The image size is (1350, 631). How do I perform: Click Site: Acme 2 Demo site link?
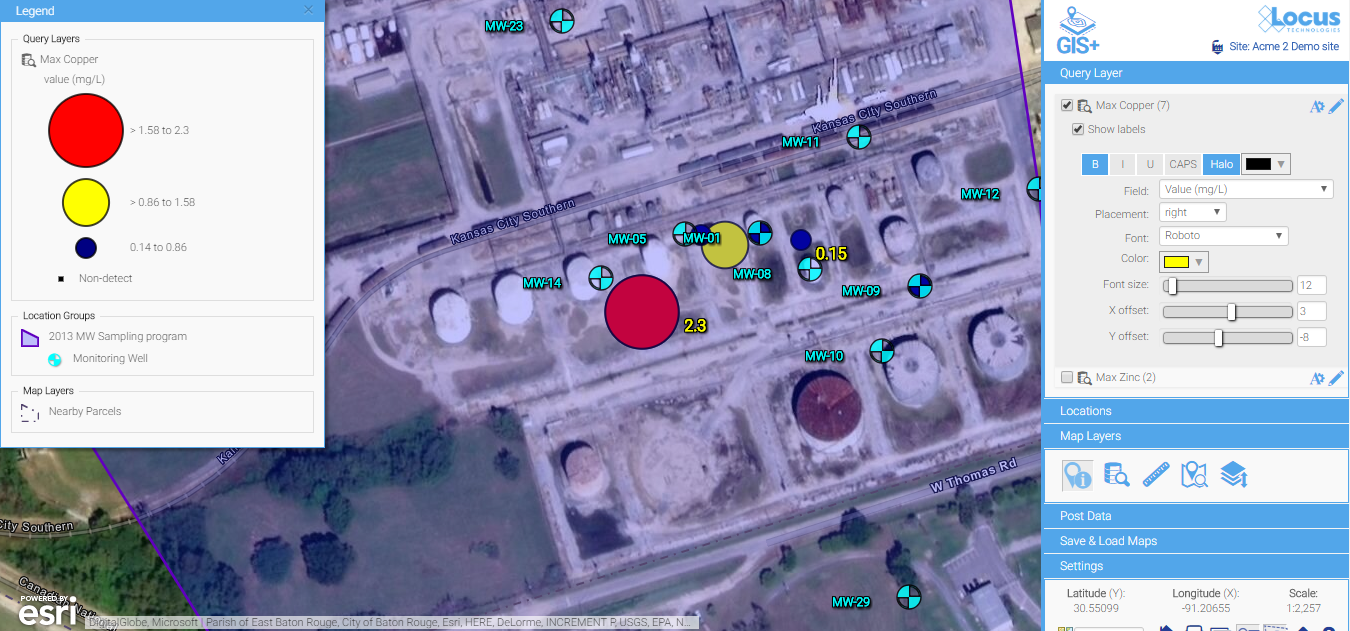1283,47
